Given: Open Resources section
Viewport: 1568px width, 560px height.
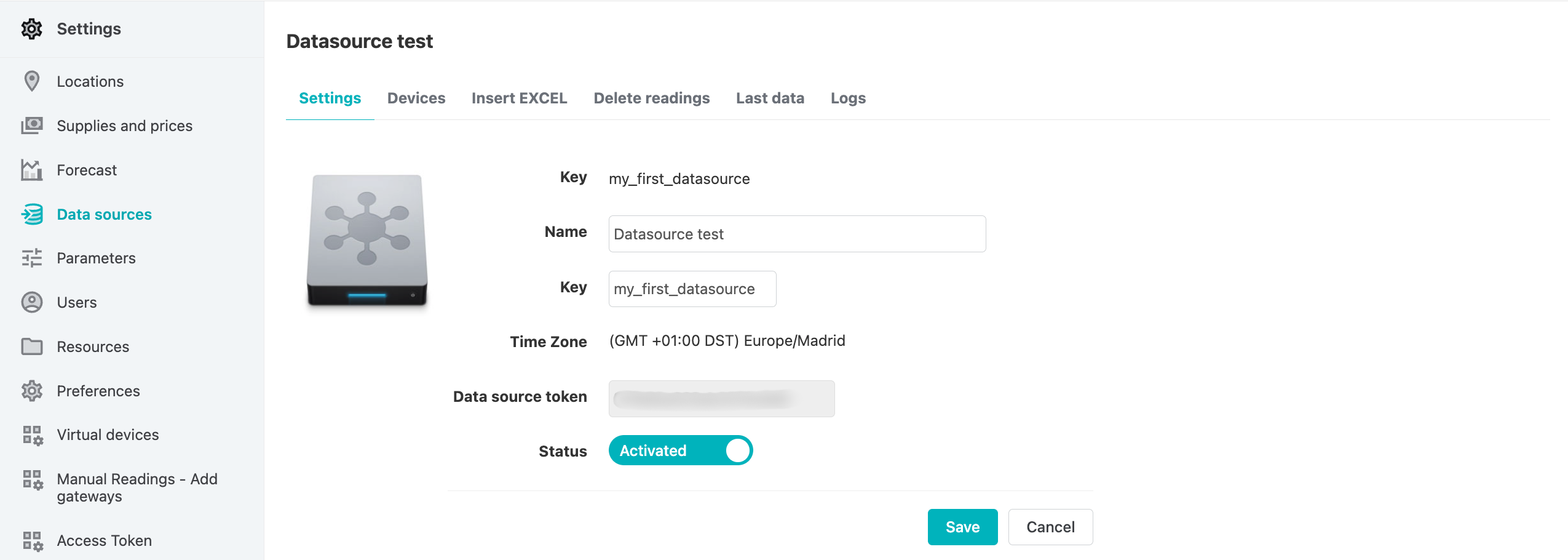Looking at the screenshot, I should pos(93,346).
